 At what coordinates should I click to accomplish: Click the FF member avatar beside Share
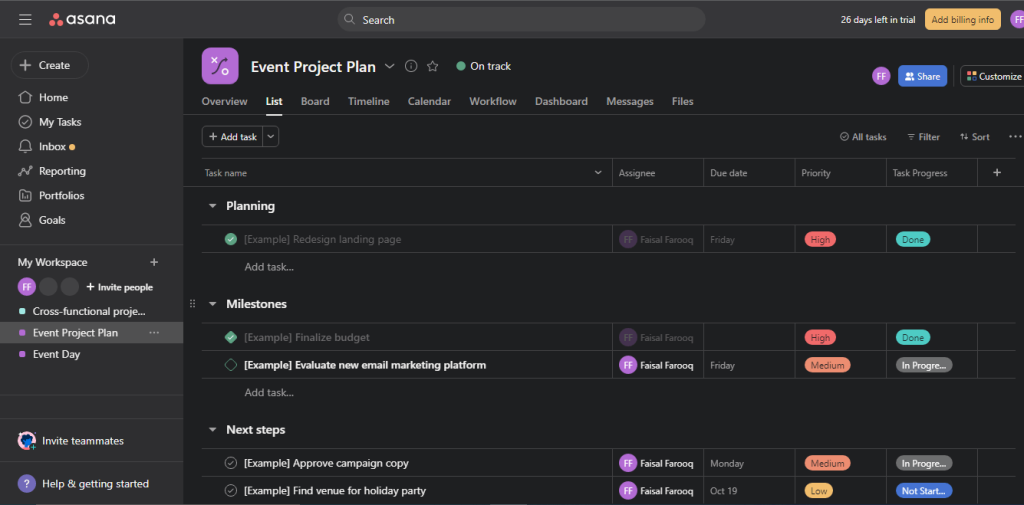point(881,76)
